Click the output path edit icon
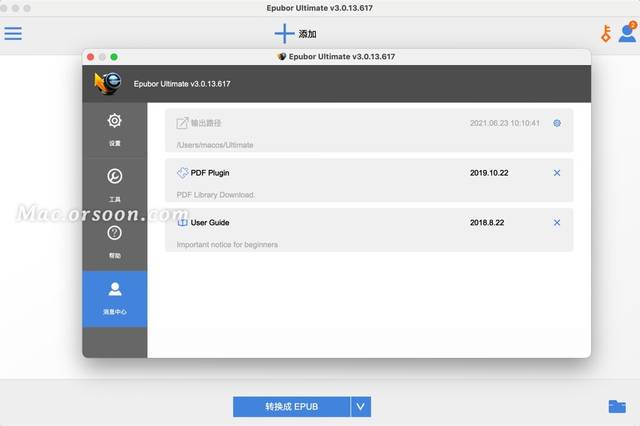Image resolution: width=640 pixels, height=426 pixels. [x=182, y=123]
